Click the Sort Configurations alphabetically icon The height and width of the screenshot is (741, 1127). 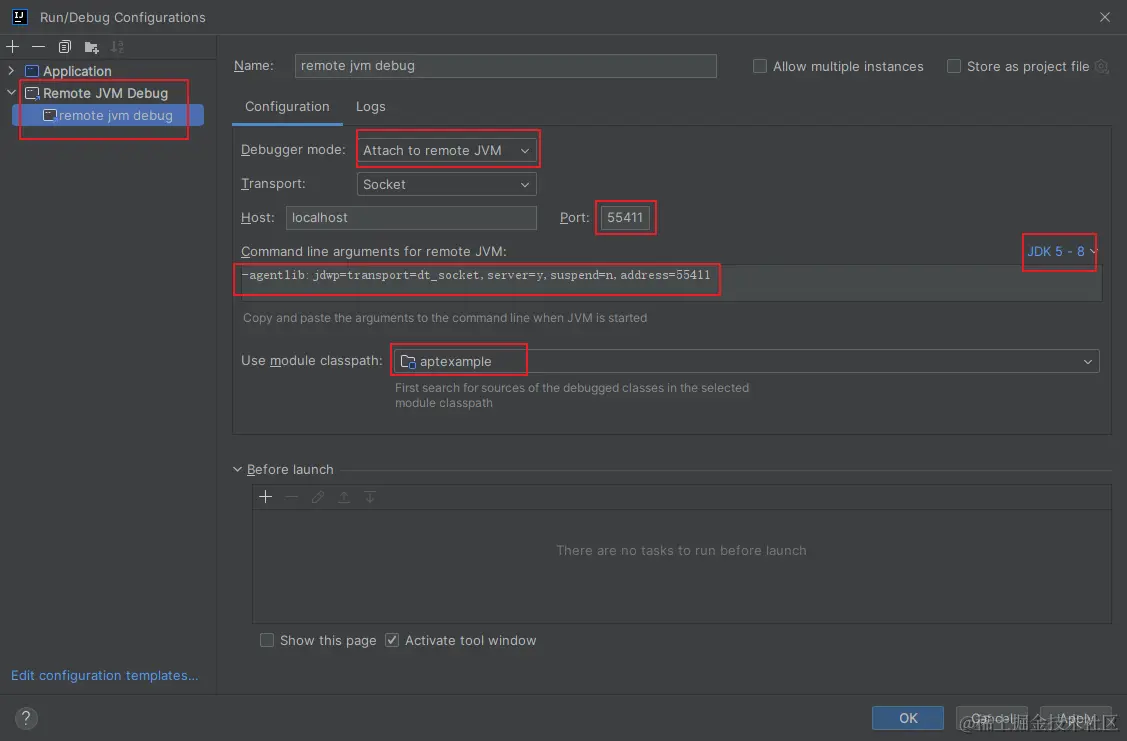point(118,47)
